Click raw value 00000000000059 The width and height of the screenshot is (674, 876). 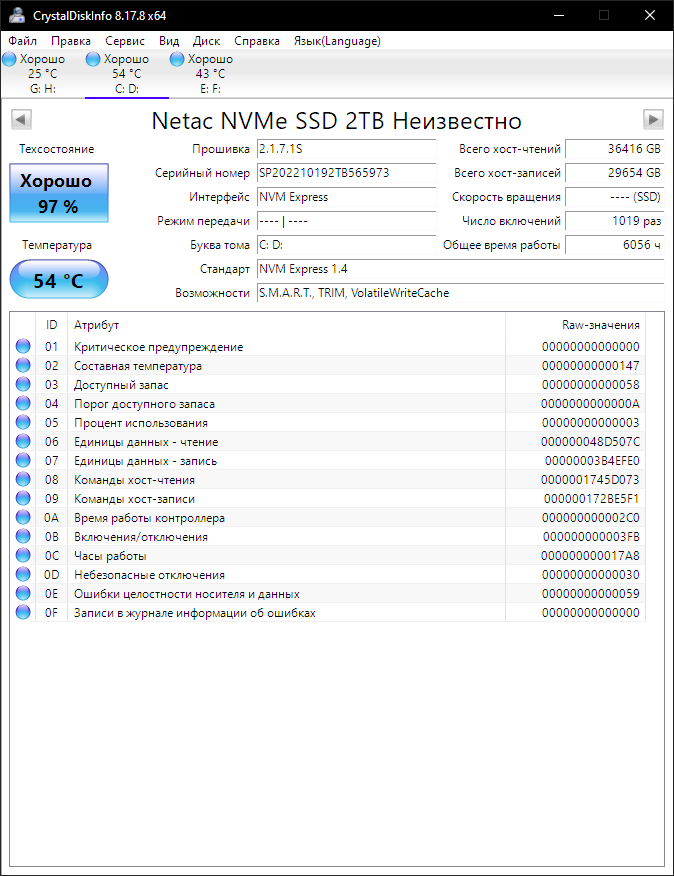591,594
